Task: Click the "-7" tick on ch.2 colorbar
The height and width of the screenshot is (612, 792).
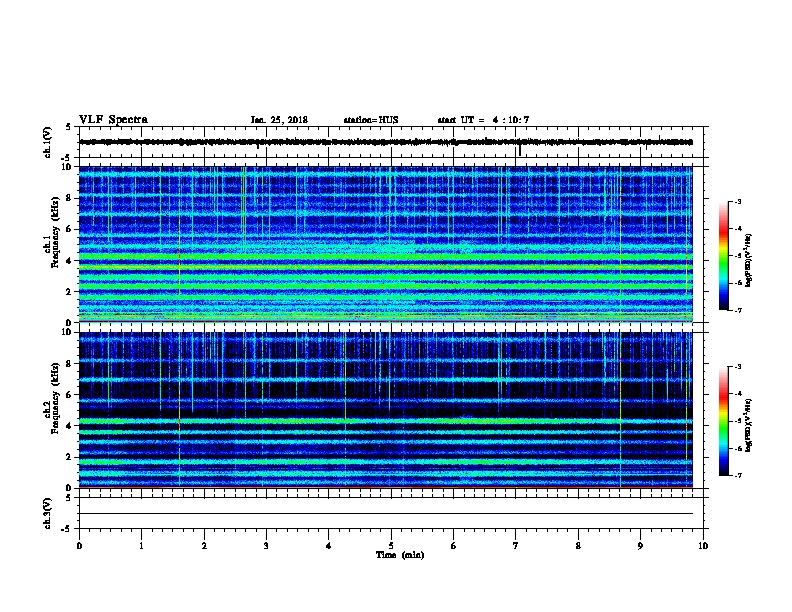Action: point(737,475)
